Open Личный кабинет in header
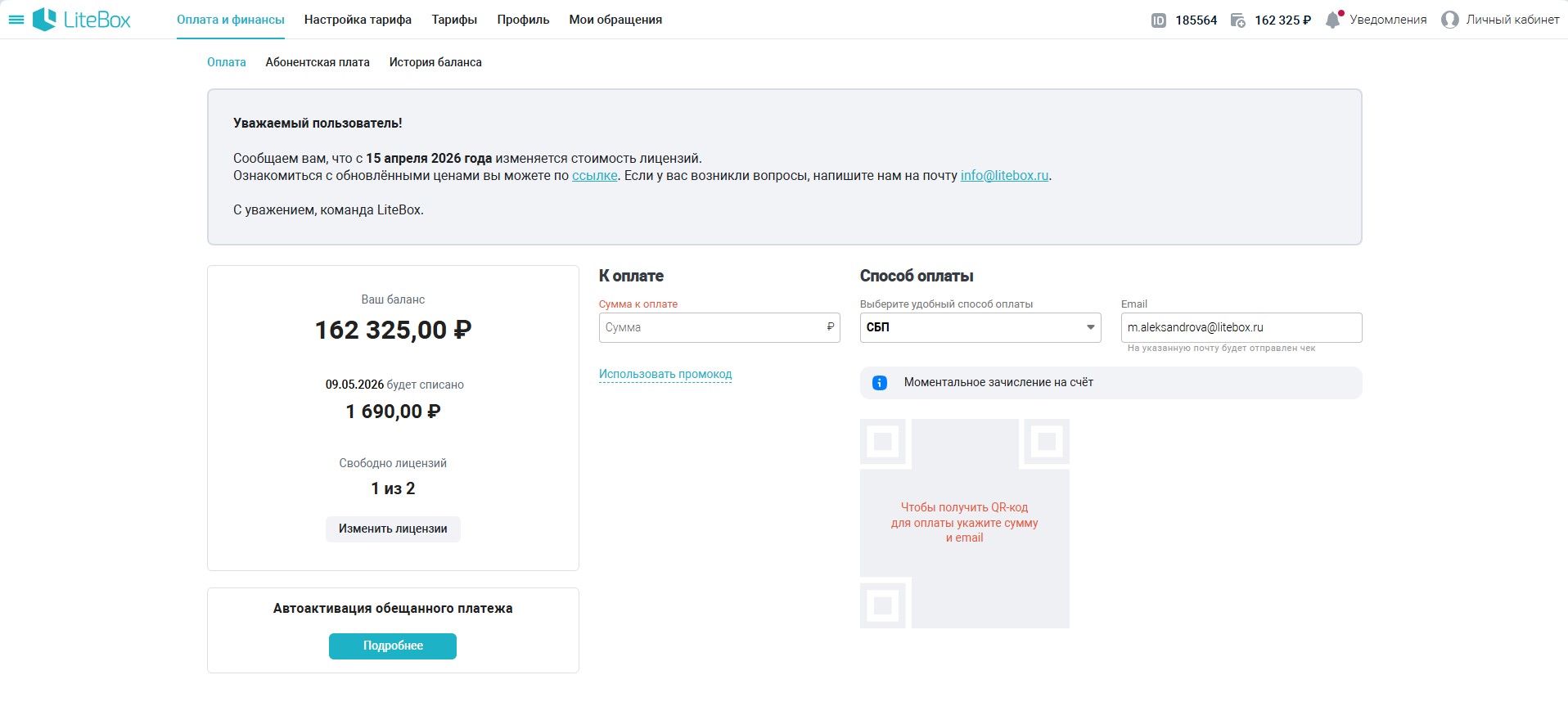The image size is (1568, 711). [x=1512, y=20]
